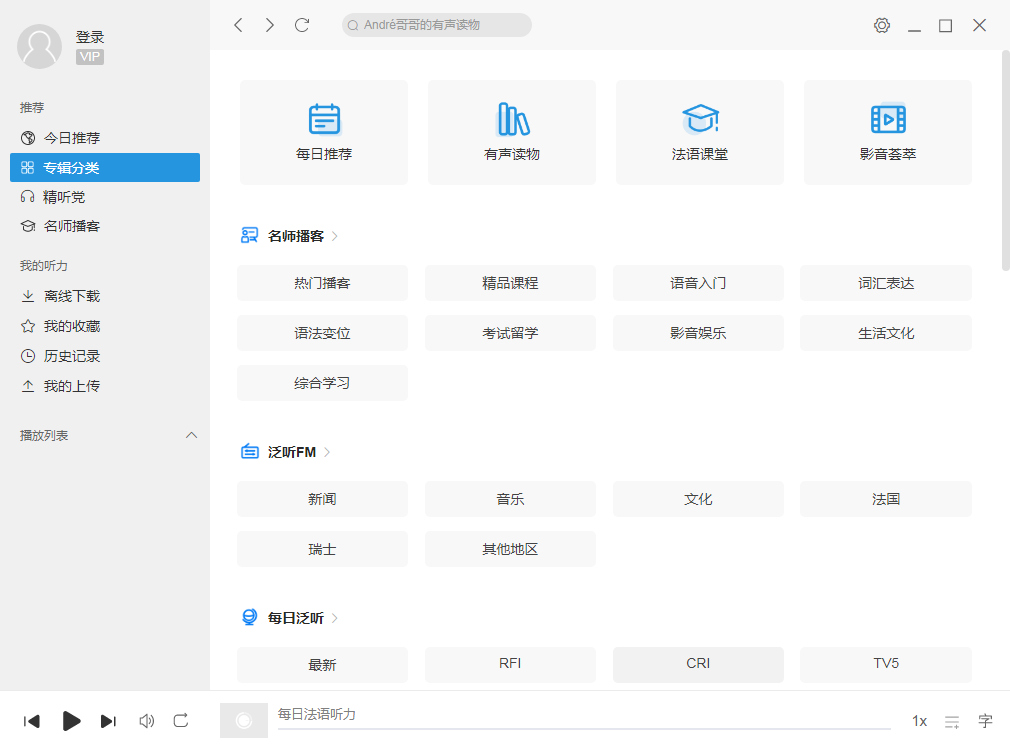Collapse the 播放列表 playlist section

coord(191,435)
